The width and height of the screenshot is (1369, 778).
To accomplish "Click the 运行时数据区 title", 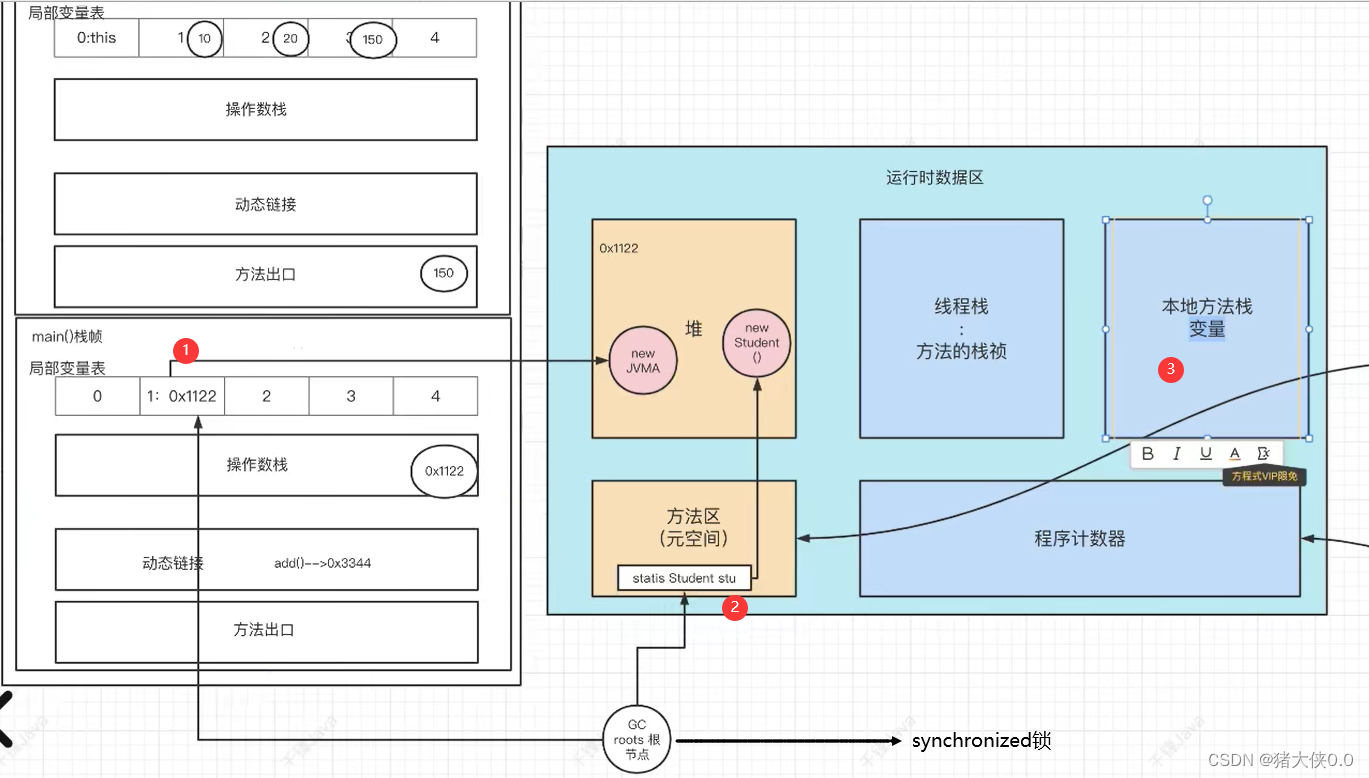I will click(935, 177).
